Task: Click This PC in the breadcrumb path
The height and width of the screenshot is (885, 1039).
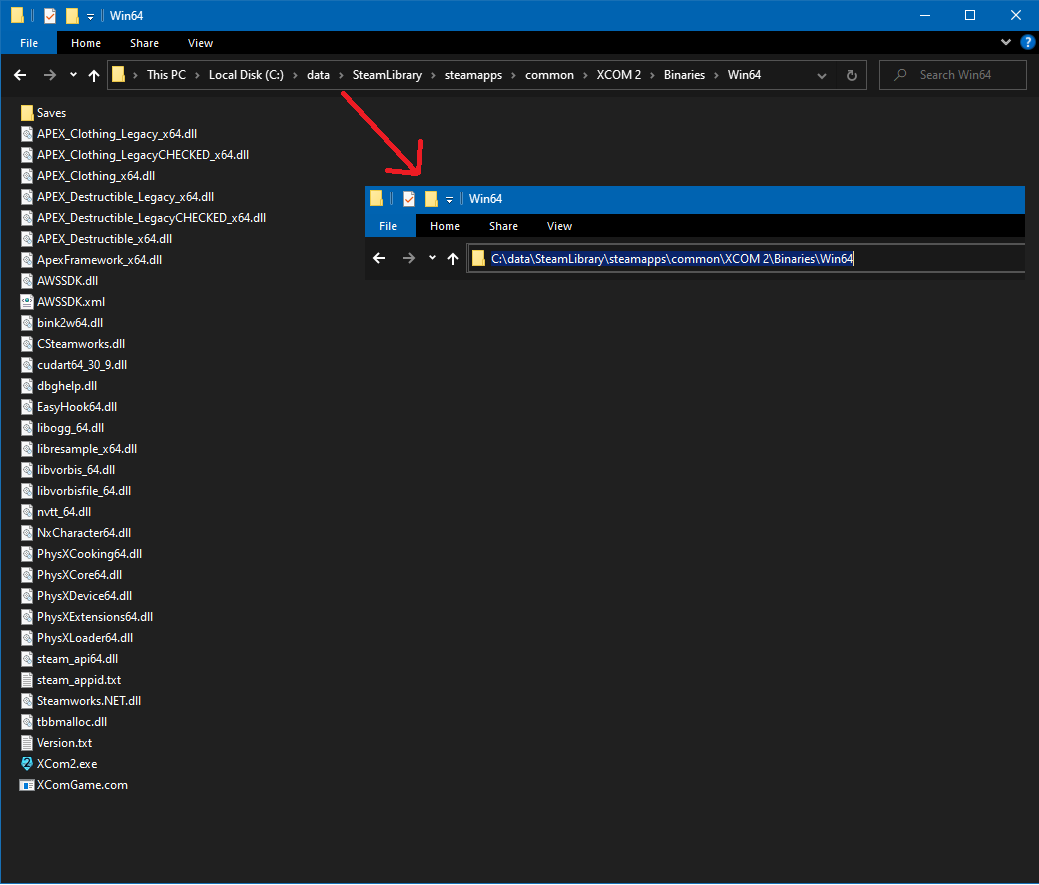Action: click(166, 75)
